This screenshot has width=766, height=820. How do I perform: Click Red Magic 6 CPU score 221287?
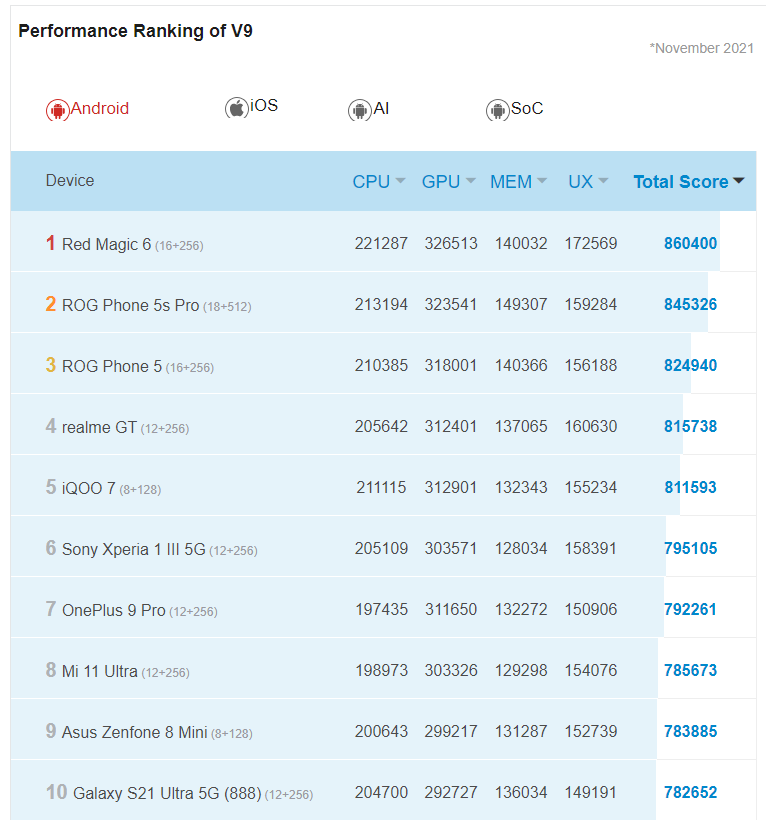pyautogui.click(x=381, y=243)
